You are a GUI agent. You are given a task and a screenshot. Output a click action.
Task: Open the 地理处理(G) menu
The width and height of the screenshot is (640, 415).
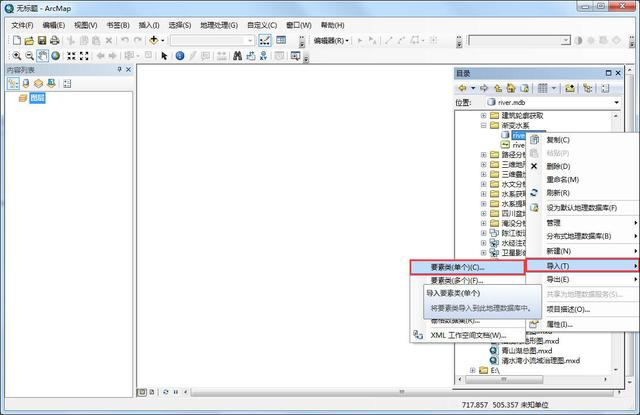click(219, 25)
